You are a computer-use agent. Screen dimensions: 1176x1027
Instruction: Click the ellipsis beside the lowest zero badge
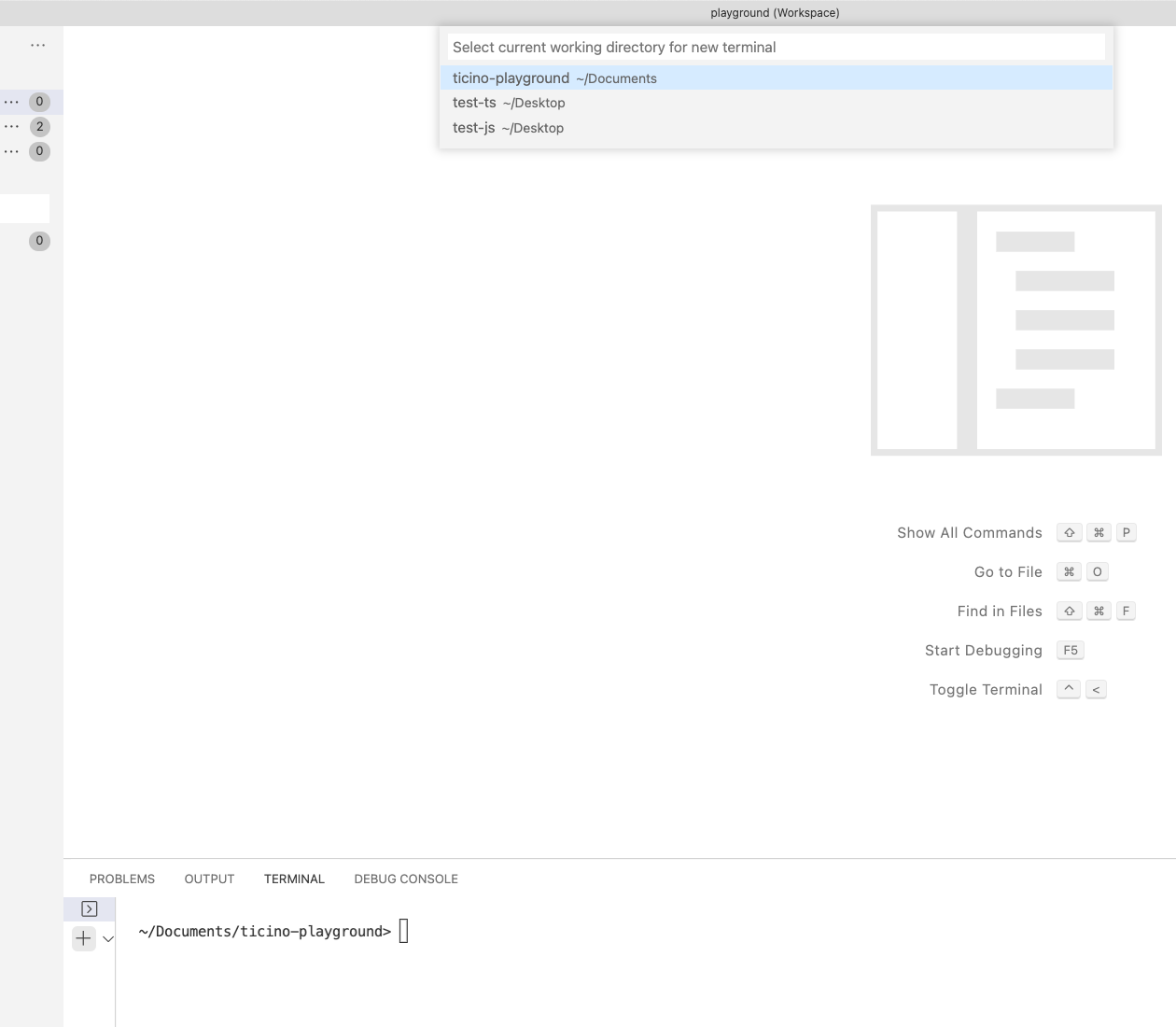click(x=12, y=150)
